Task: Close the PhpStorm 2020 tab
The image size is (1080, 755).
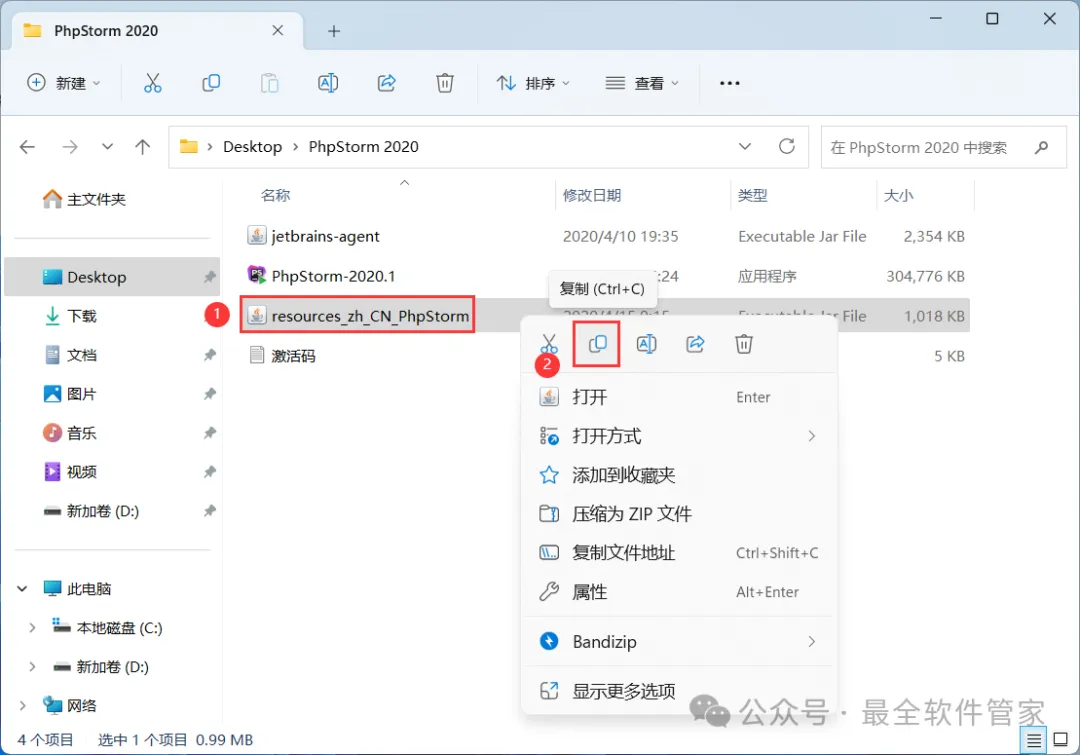Action: 278,30
